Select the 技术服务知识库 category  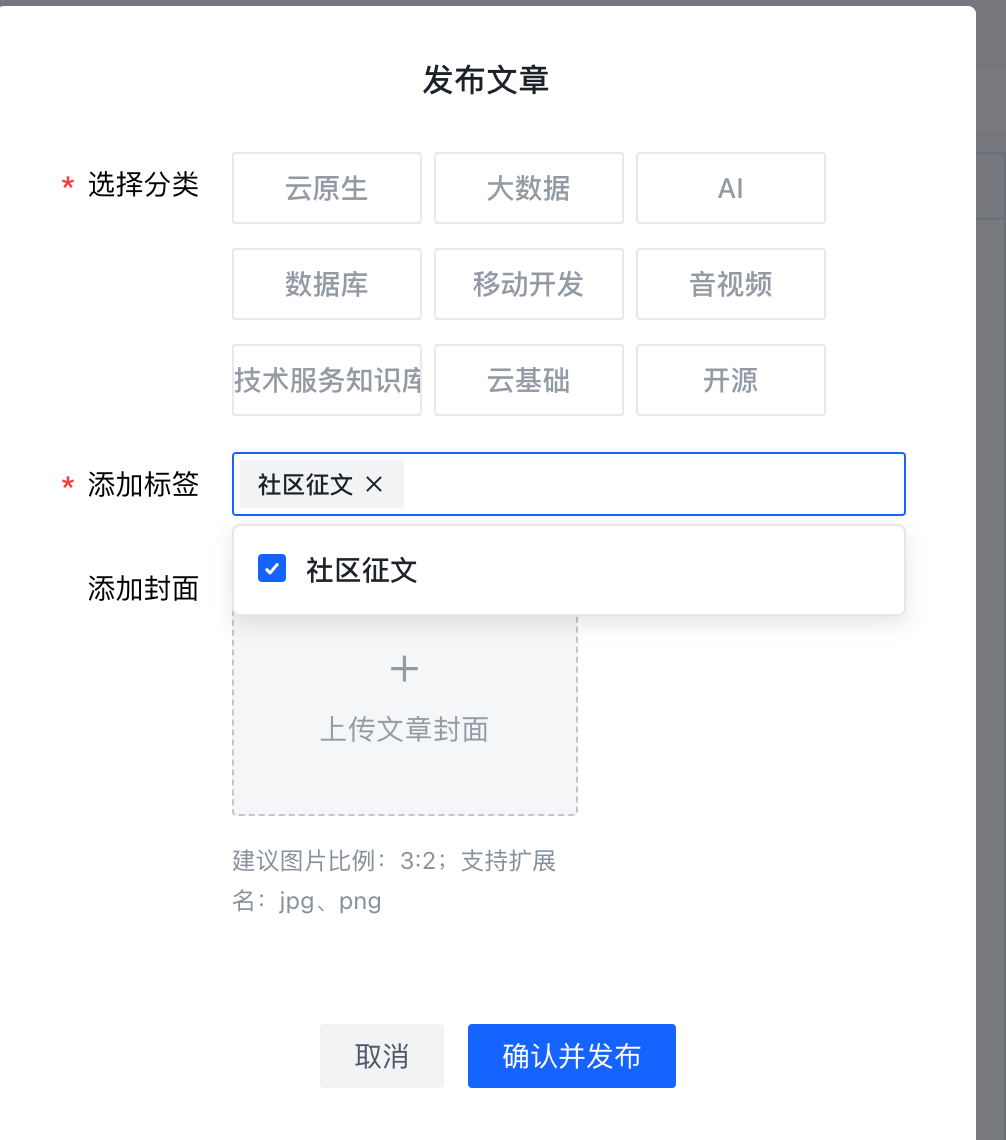[x=327, y=380]
